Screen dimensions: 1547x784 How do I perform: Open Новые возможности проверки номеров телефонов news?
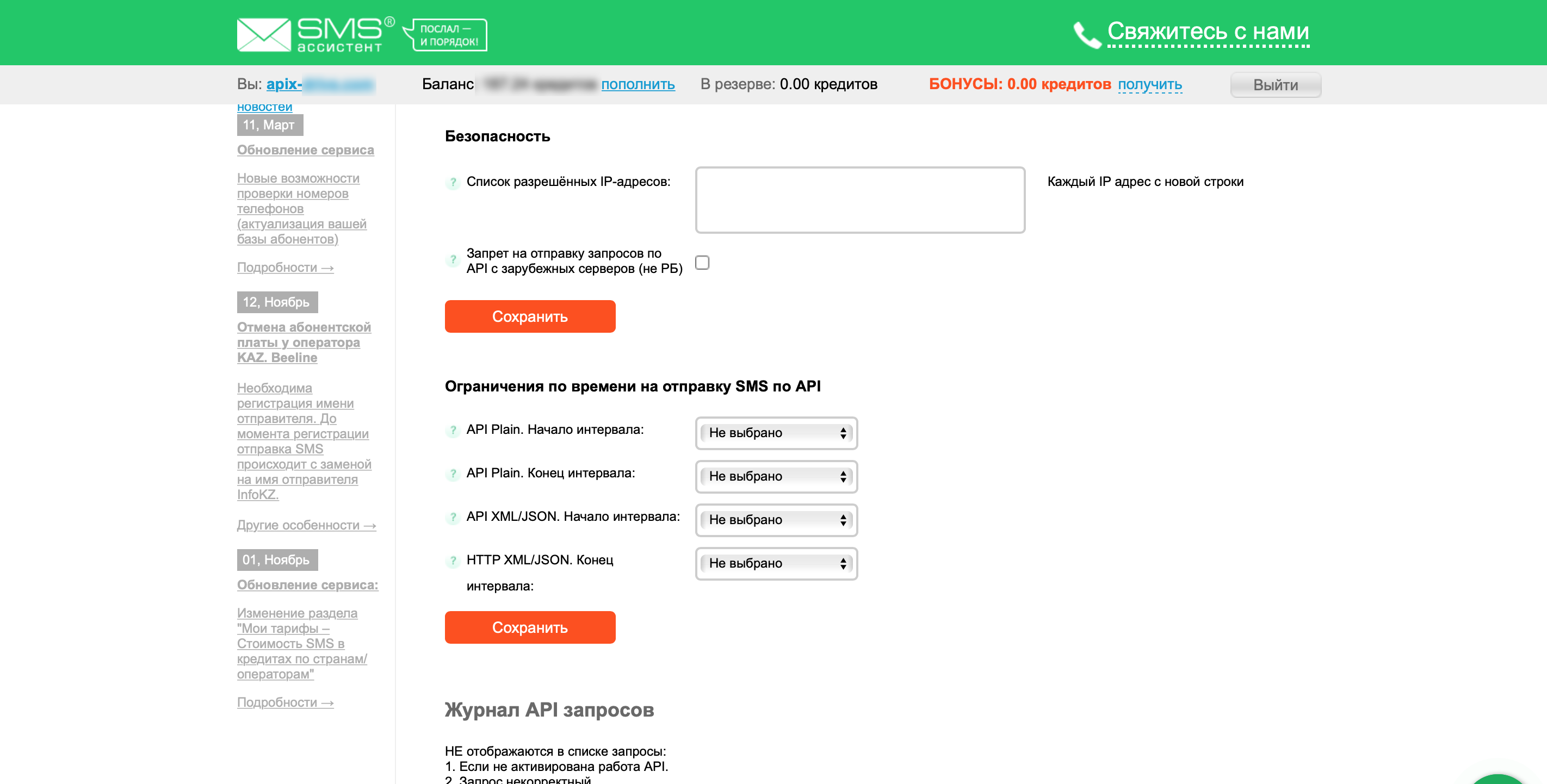tap(301, 209)
